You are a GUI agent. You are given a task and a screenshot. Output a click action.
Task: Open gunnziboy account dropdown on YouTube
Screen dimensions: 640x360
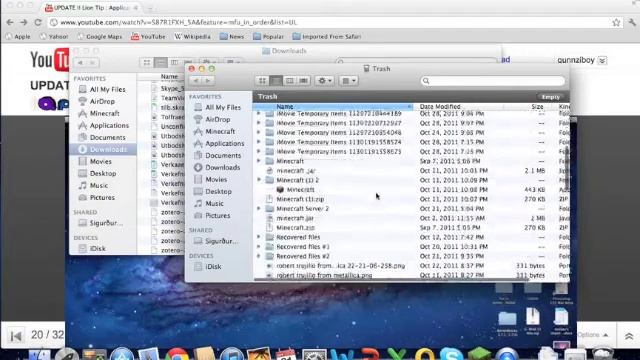602,60
